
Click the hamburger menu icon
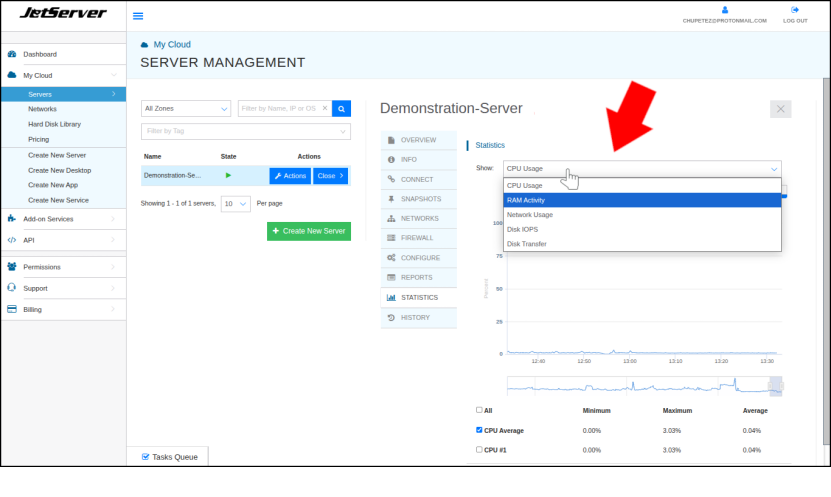point(138,16)
